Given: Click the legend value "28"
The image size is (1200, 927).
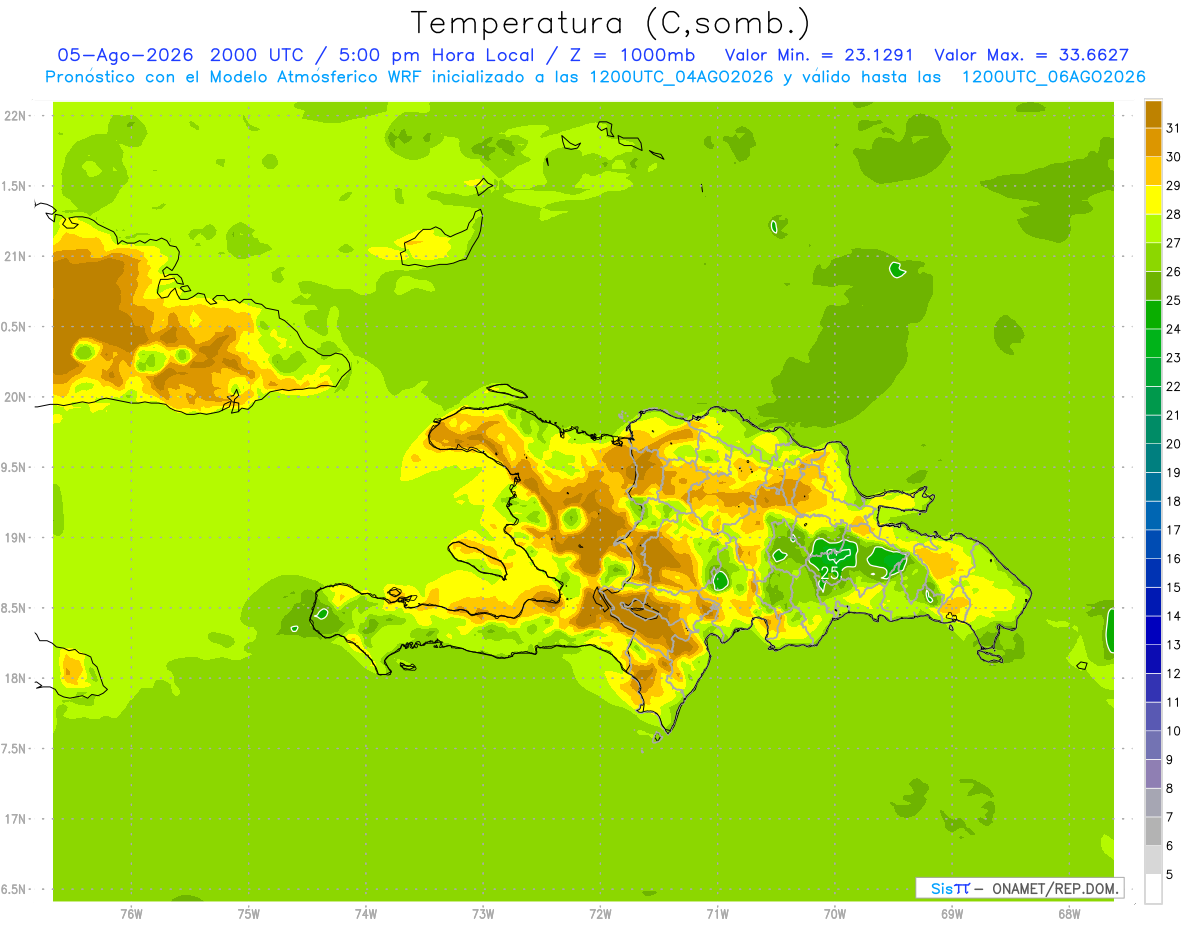Looking at the screenshot, I should coord(1174,214).
